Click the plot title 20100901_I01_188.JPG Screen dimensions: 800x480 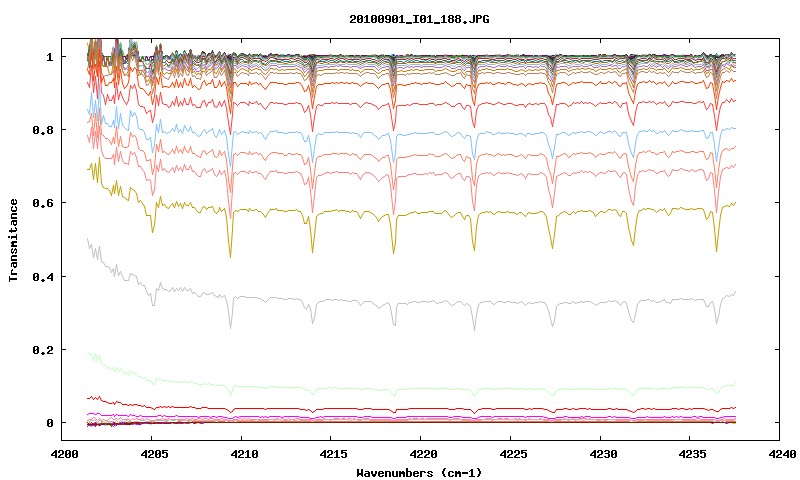pos(419,19)
